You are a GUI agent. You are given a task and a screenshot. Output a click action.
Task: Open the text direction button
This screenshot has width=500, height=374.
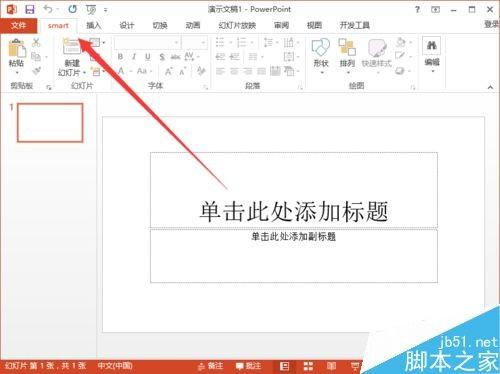pos(291,43)
